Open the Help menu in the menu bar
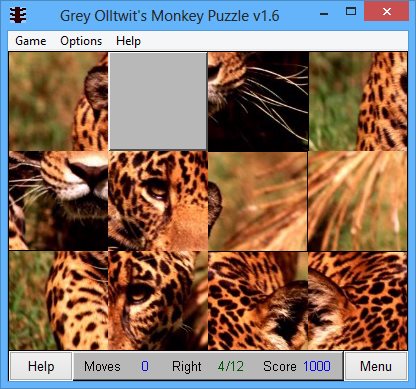The image size is (416, 389). [128, 41]
